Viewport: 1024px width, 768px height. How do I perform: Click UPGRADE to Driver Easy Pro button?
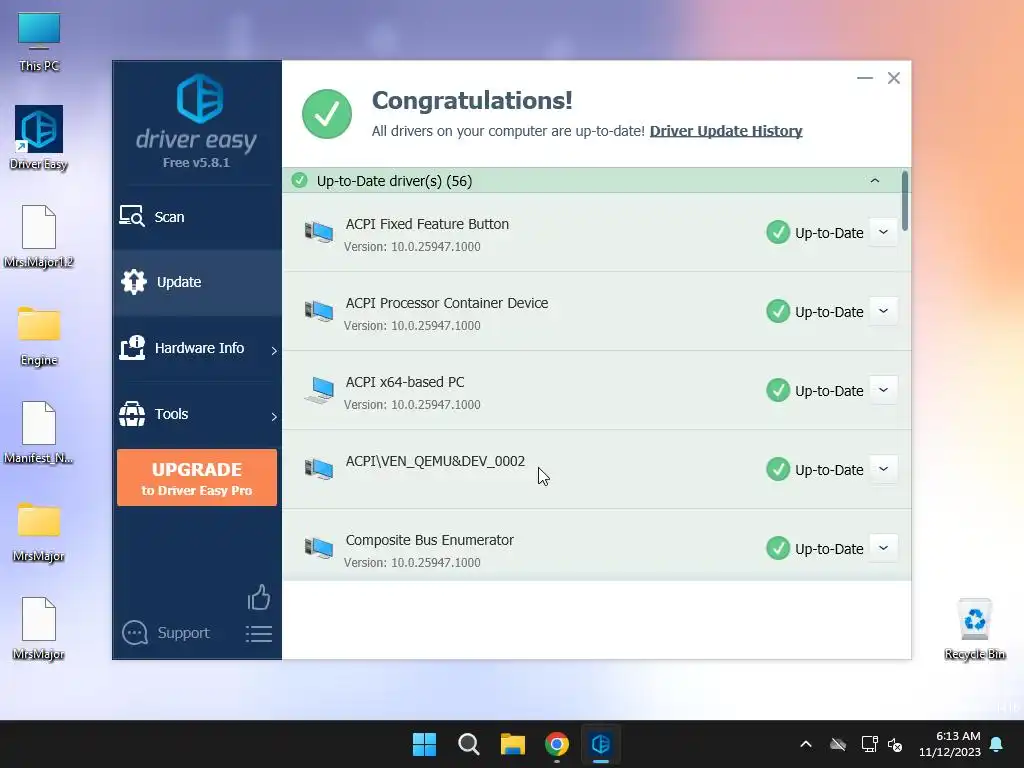click(x=197, y=477)
